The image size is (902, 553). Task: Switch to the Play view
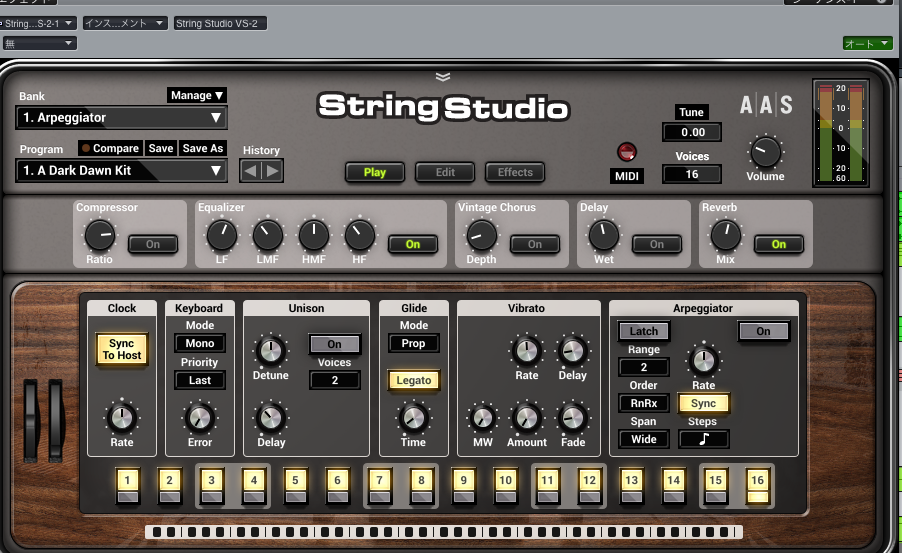click(x=375, y=172)
